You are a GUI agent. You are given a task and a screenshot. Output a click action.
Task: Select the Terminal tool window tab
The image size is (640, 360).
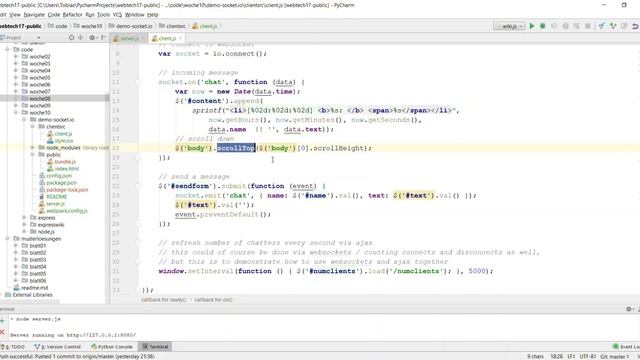coord(155,347)
